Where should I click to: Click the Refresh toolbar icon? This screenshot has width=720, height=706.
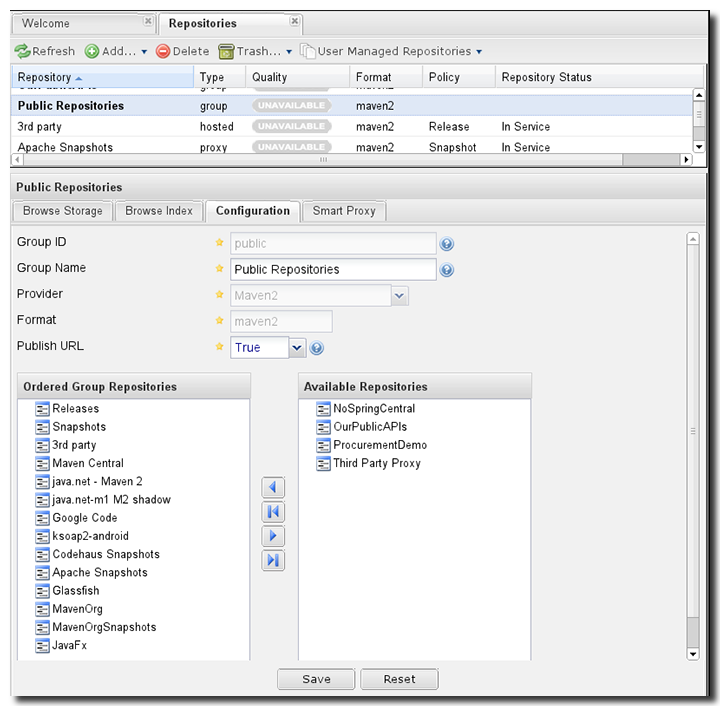pyautogui.click(x=22, y=51)
